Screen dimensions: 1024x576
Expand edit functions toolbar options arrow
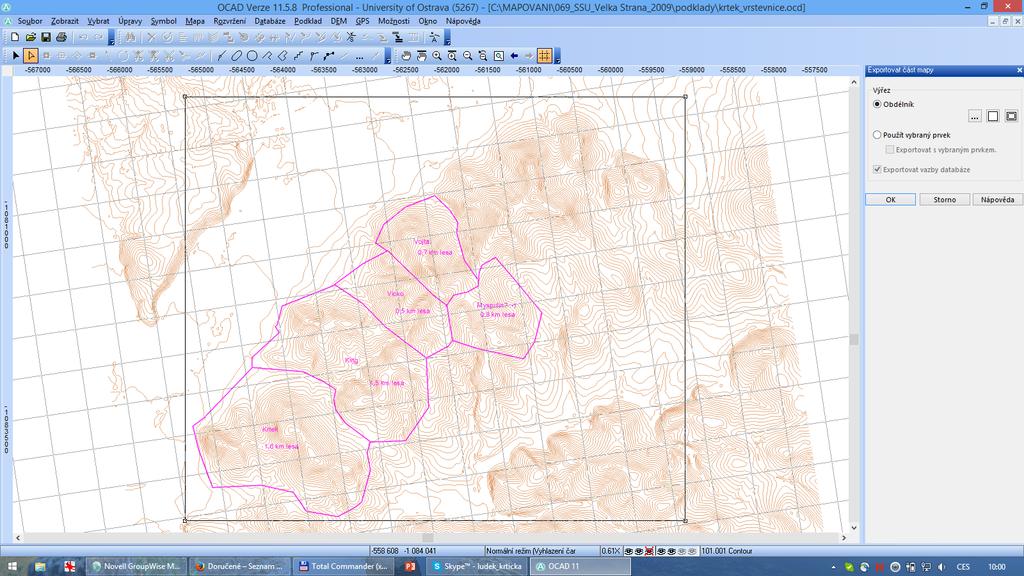(447, 39)
